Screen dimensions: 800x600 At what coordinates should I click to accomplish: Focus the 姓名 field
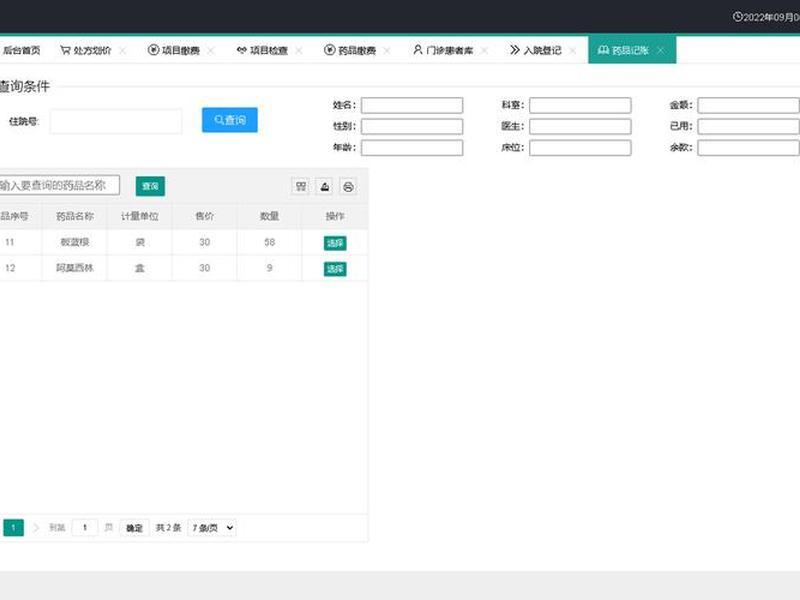coord(412,105)
